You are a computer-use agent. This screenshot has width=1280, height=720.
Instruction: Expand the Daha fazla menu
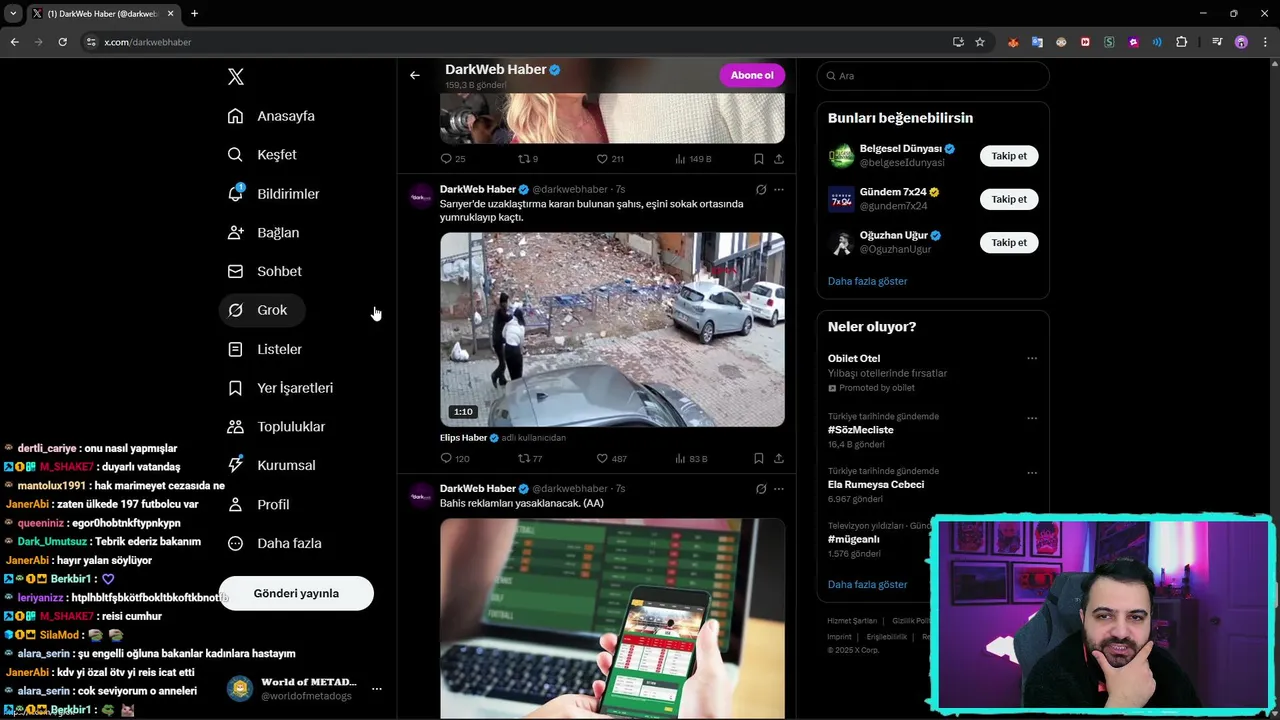pos(275,543)
